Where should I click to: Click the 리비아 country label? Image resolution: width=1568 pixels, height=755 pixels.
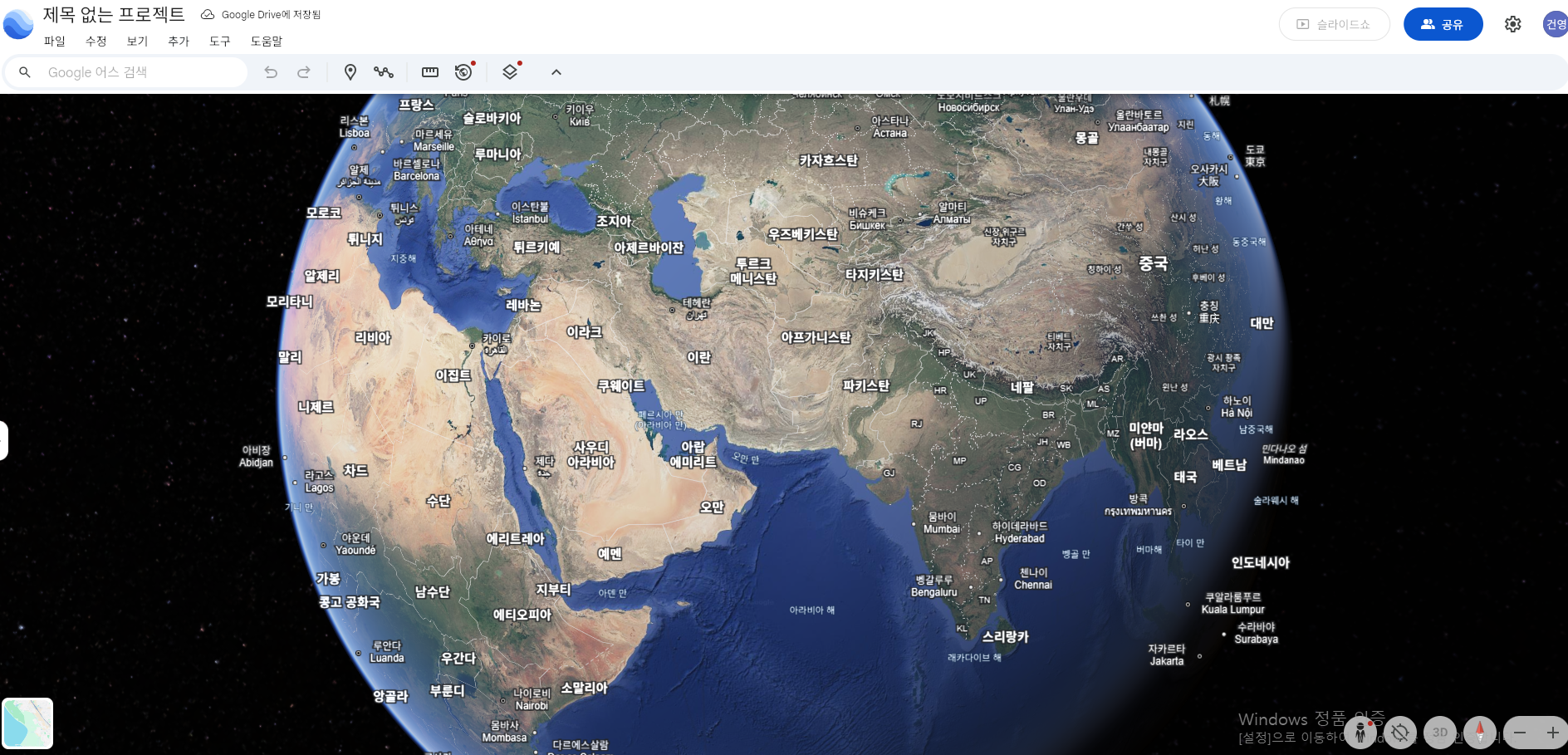[372, 338]
